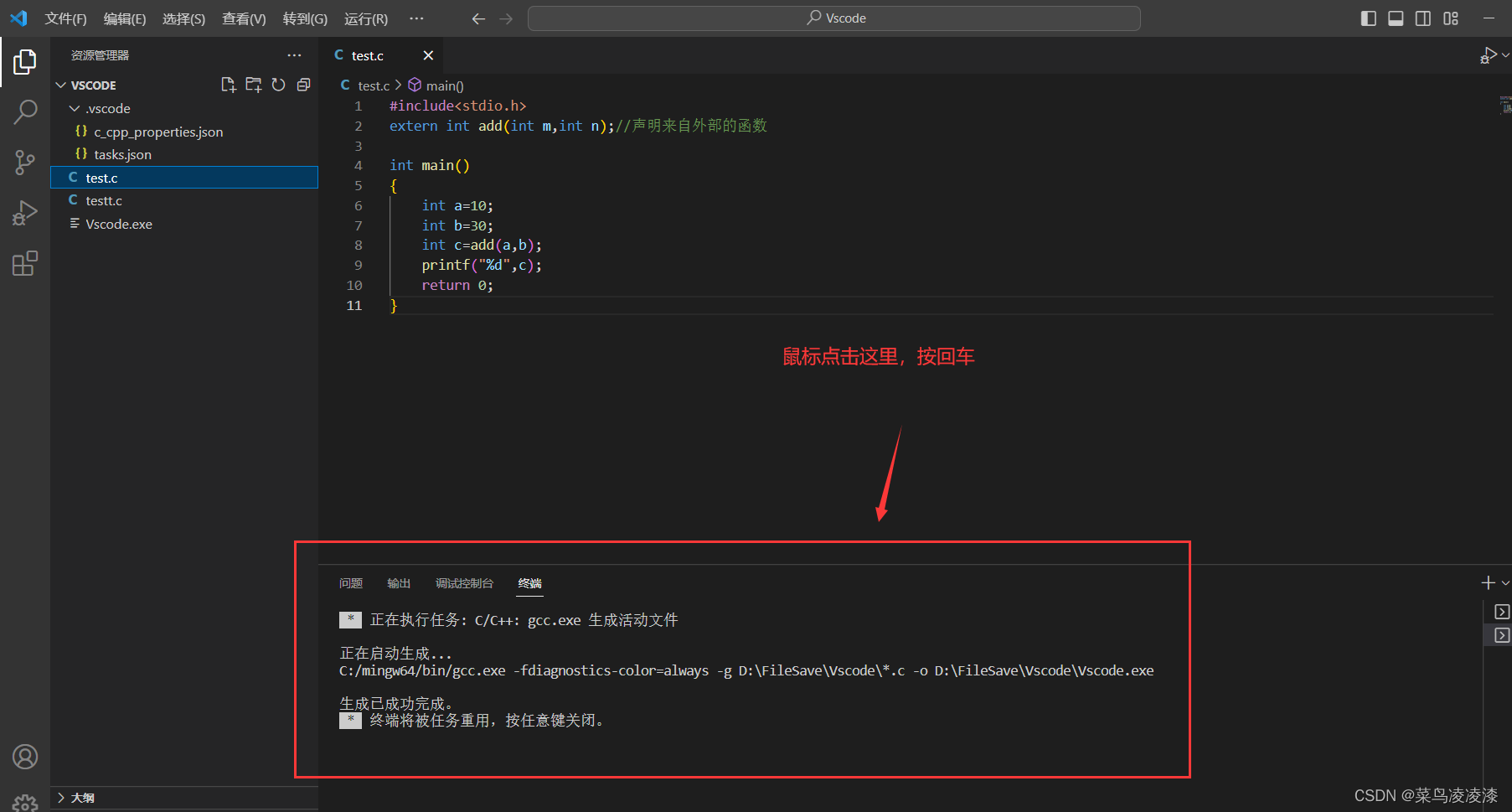Open the 转到(G) menu

305,18
